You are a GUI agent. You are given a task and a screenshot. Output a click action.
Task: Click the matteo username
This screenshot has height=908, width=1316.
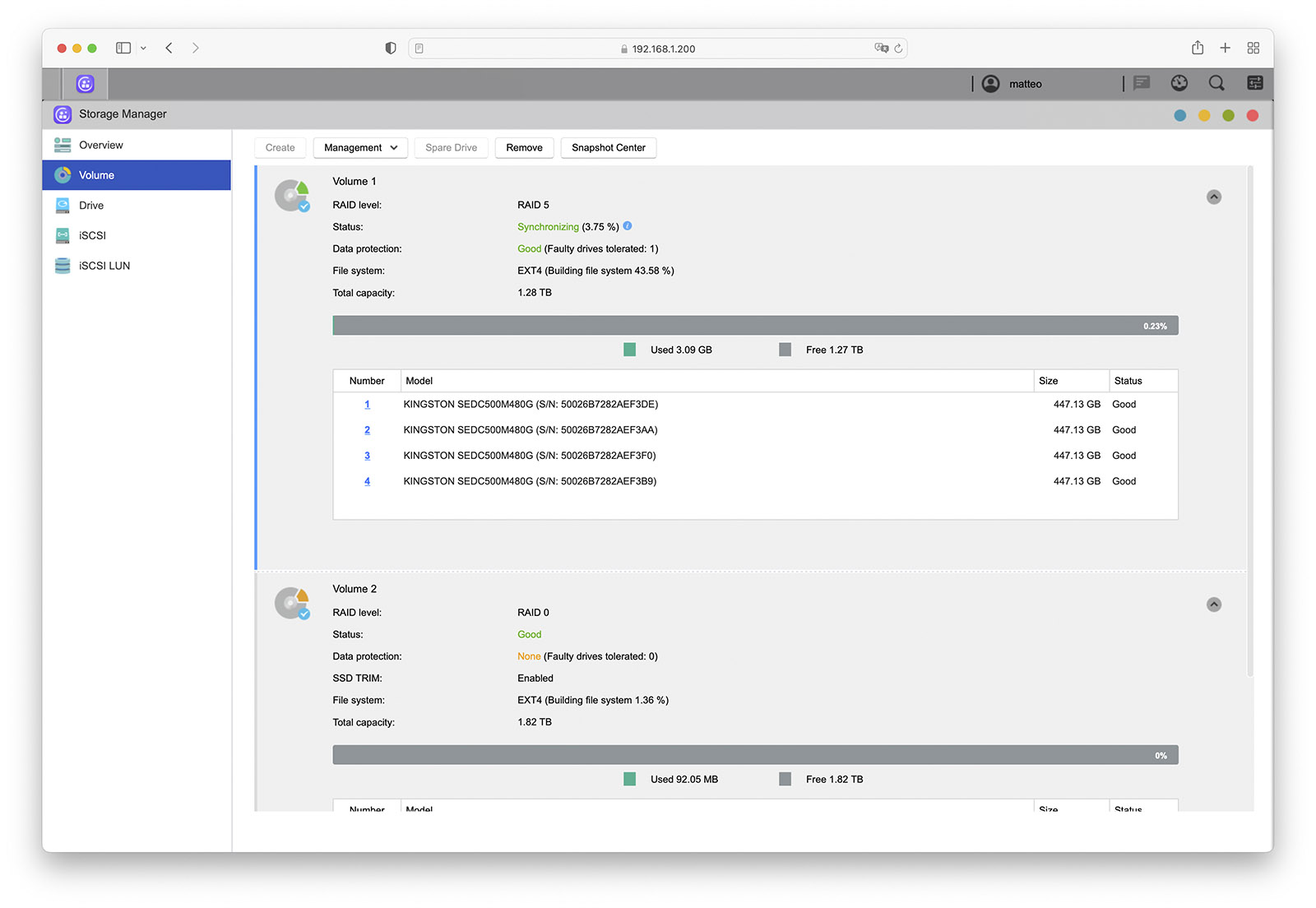point(1026,84)
